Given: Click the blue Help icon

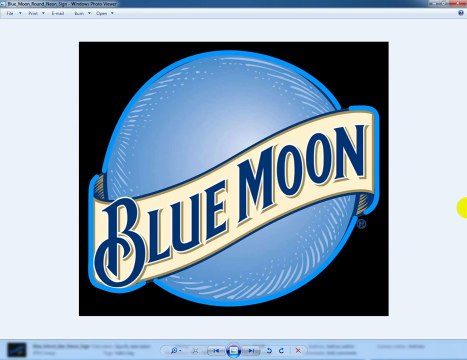Looking at the screenshot, I should [461, 13].
